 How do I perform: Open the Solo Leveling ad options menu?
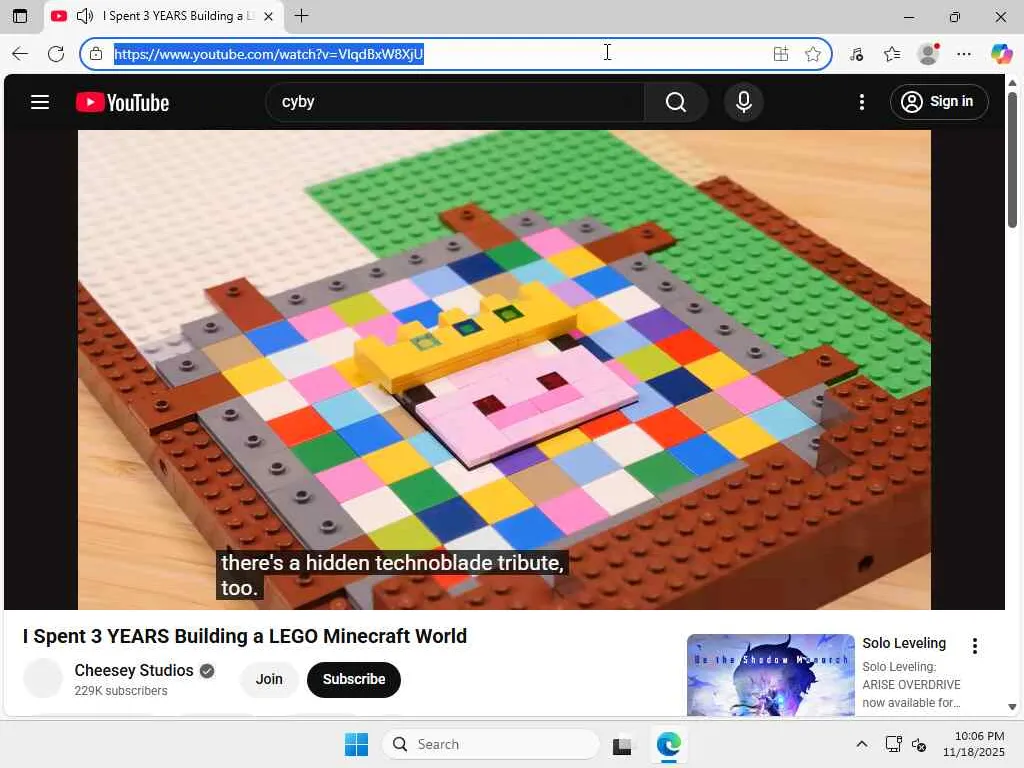[974, 646]
